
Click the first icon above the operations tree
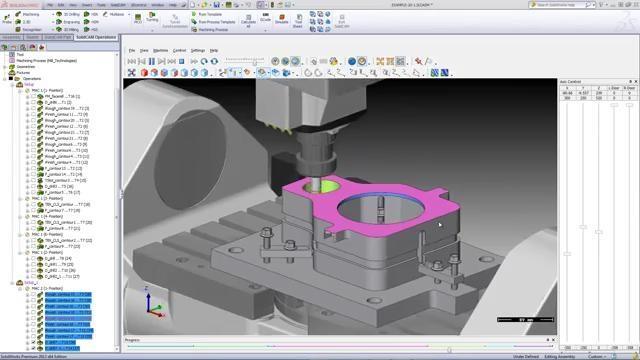click(x=4, y=47)
